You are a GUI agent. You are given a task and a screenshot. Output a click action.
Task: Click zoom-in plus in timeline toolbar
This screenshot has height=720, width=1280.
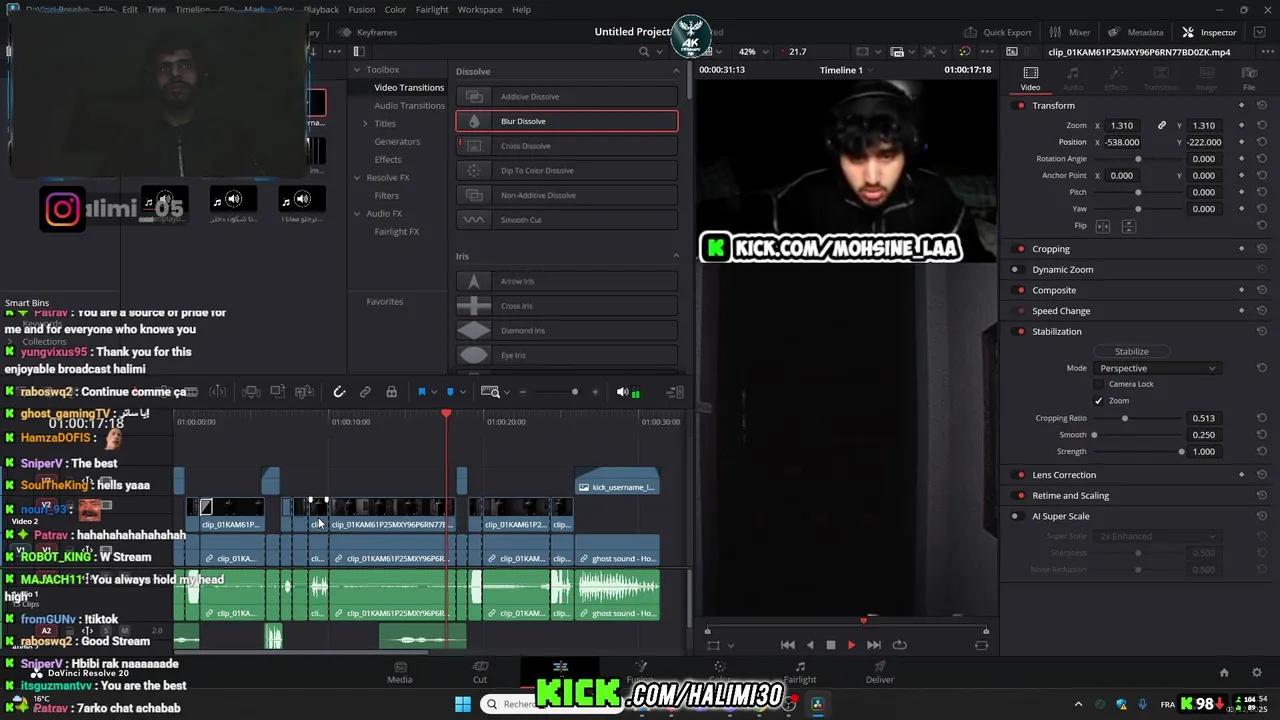(595, 392)
